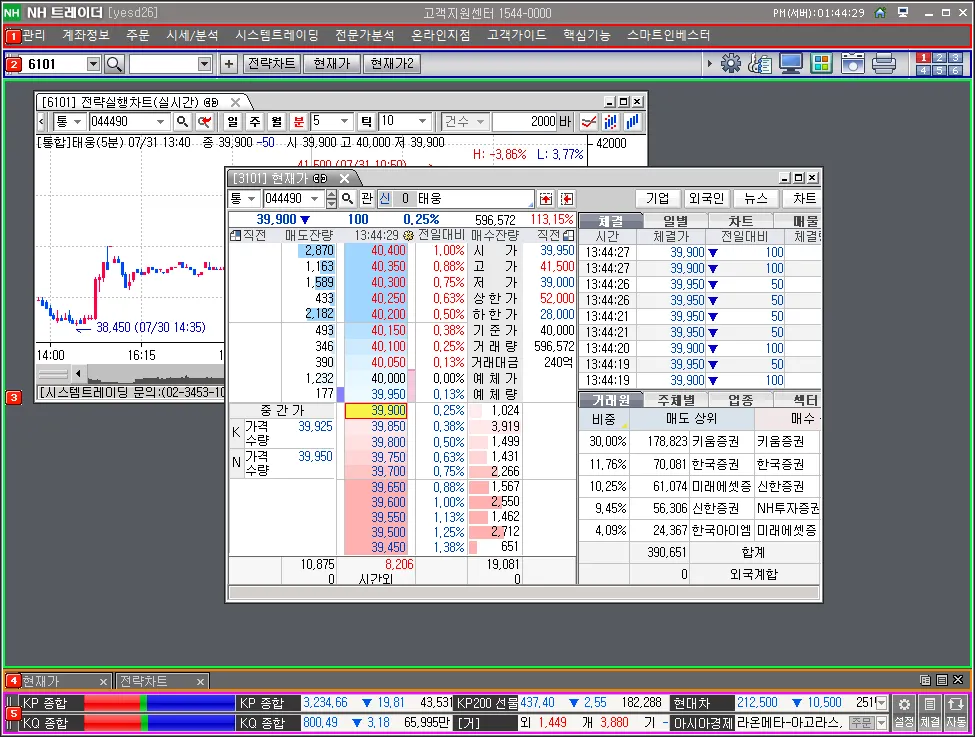Click the home icon in the title bar
The width and height of the screenshot is (975, 737).
880,12
